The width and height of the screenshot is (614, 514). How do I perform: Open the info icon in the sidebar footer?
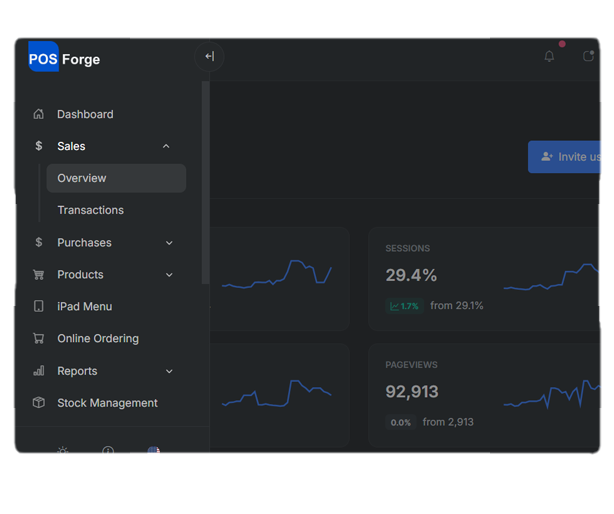tap(108, 450)
